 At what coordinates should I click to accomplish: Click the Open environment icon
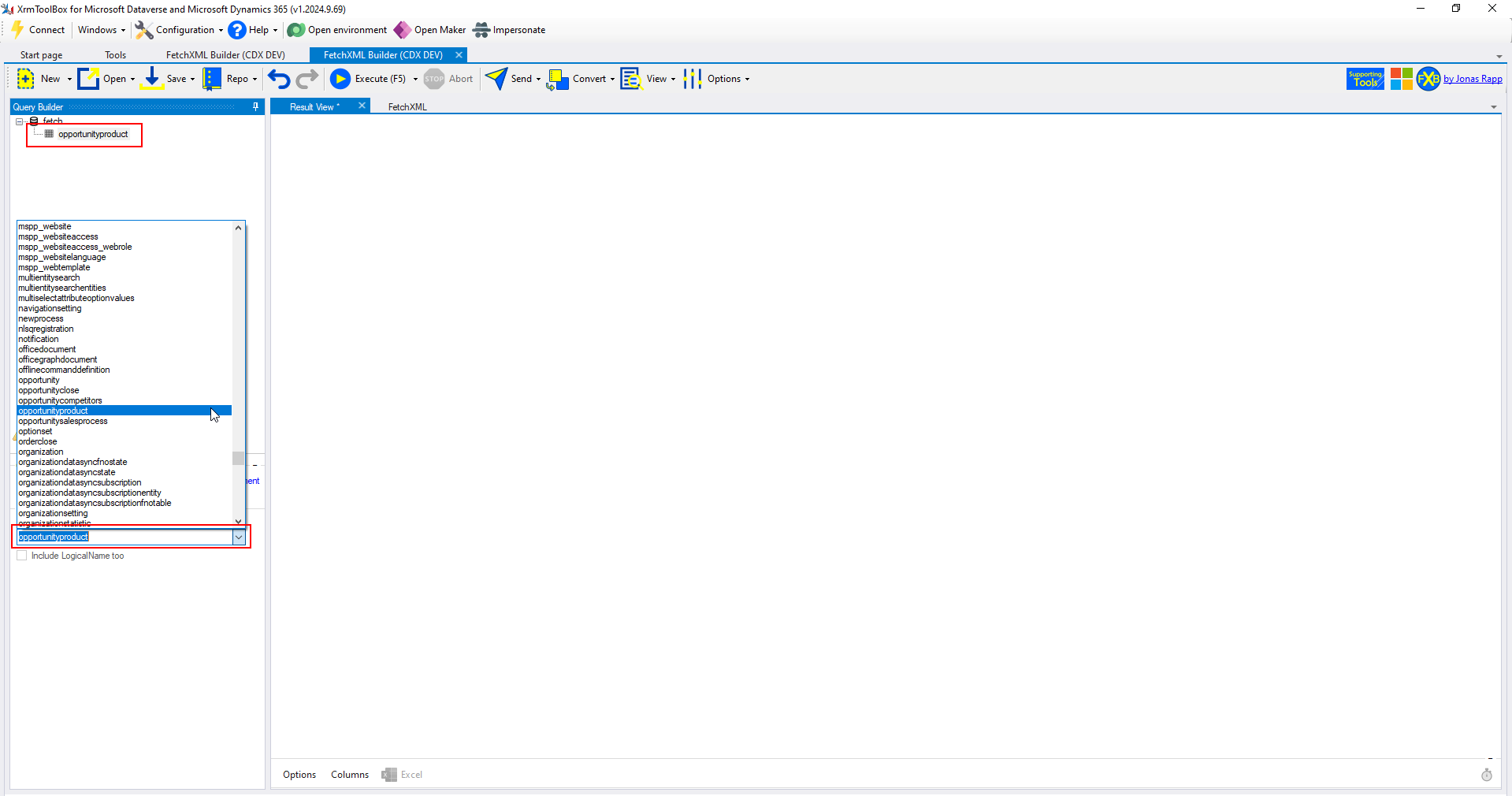295,30
